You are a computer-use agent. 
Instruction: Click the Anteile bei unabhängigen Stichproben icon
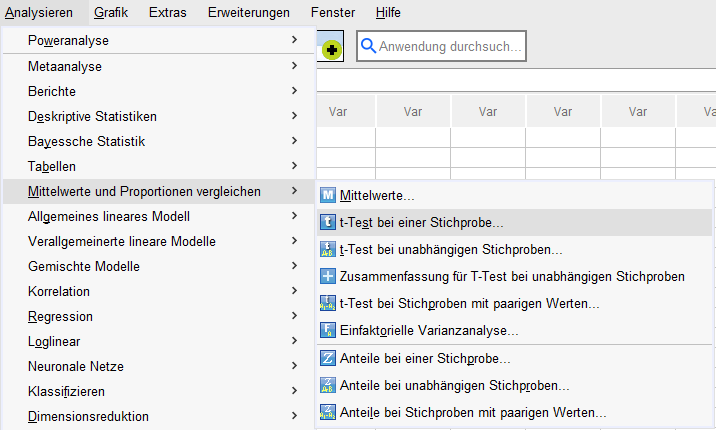pyautogui.click(x=327, y=385)
